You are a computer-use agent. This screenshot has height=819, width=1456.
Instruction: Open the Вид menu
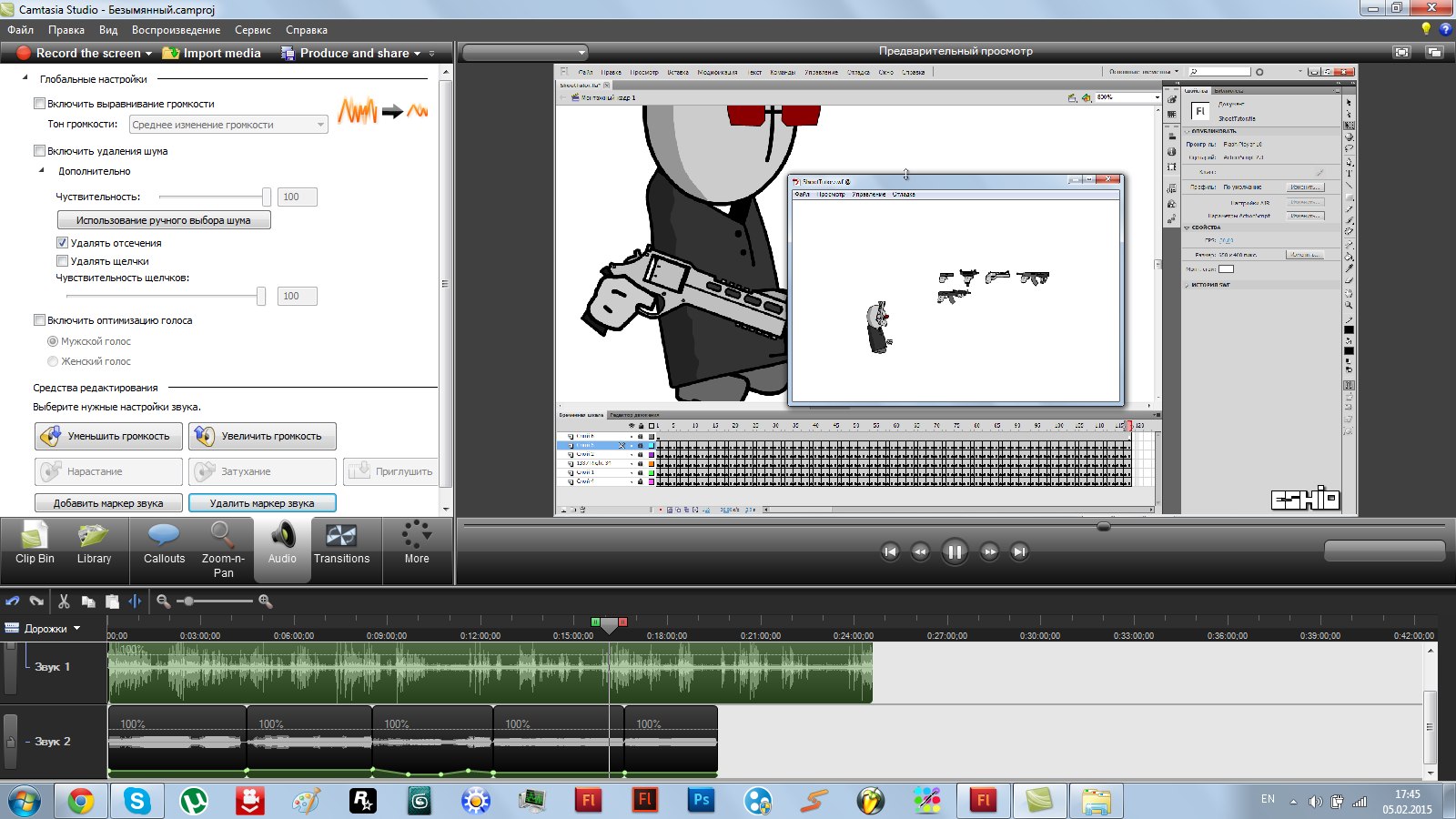pos(108,30)
